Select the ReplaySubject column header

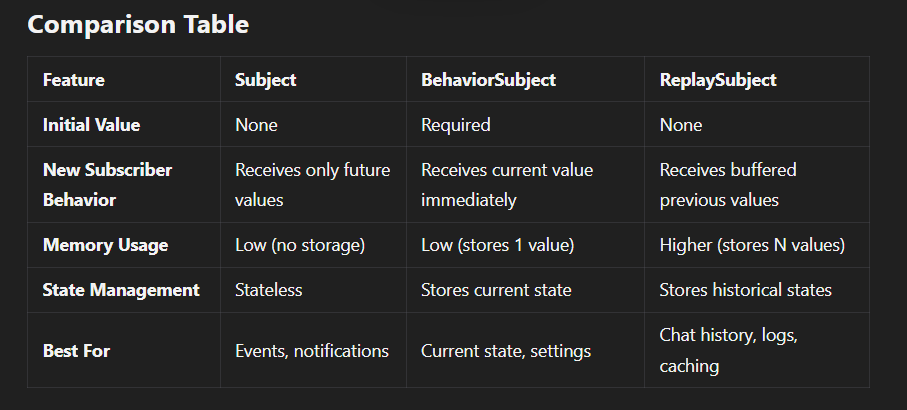[x=718, y=80]
